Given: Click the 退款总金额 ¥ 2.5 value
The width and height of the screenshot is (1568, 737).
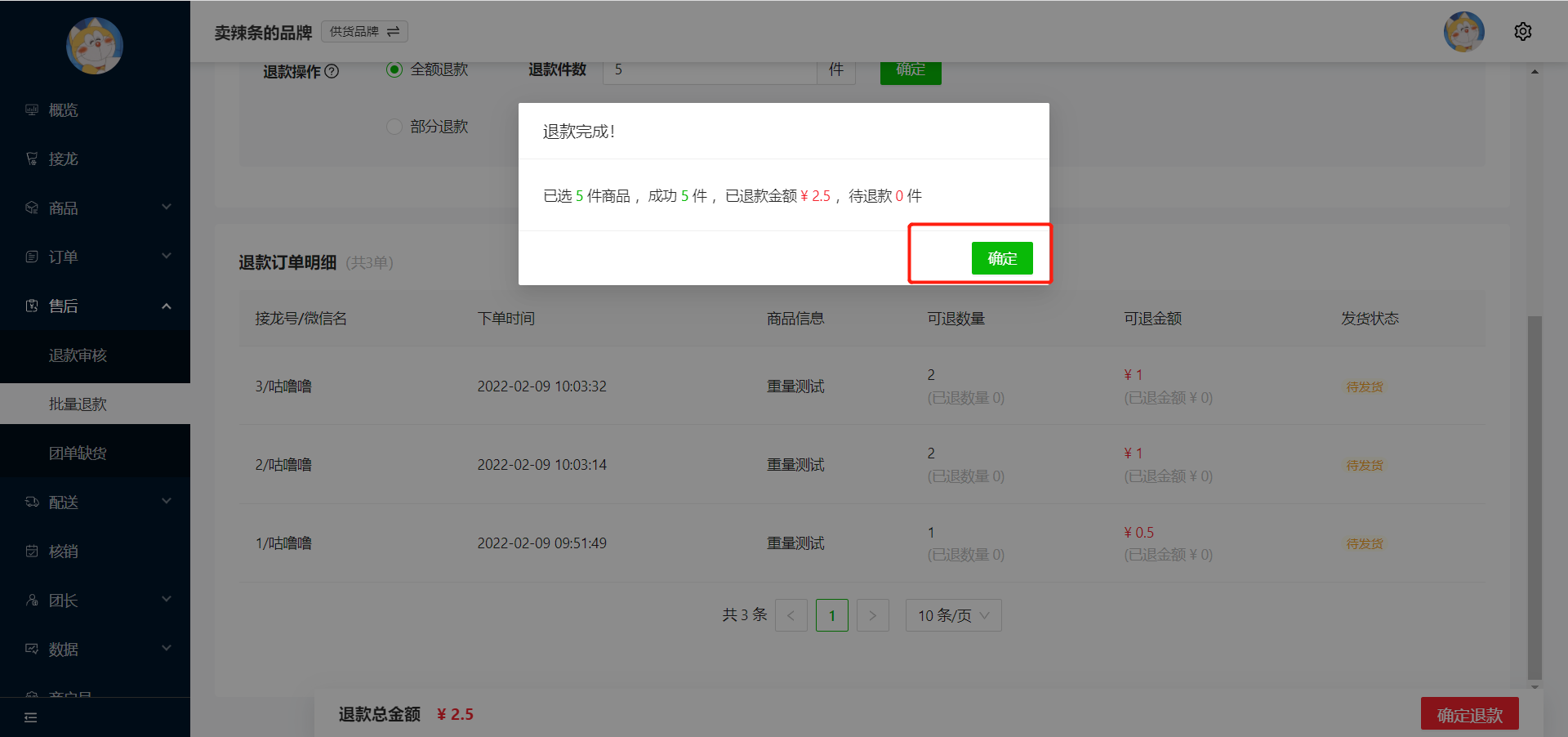Looking at the screenshot, I should click(x=455, y=714).
